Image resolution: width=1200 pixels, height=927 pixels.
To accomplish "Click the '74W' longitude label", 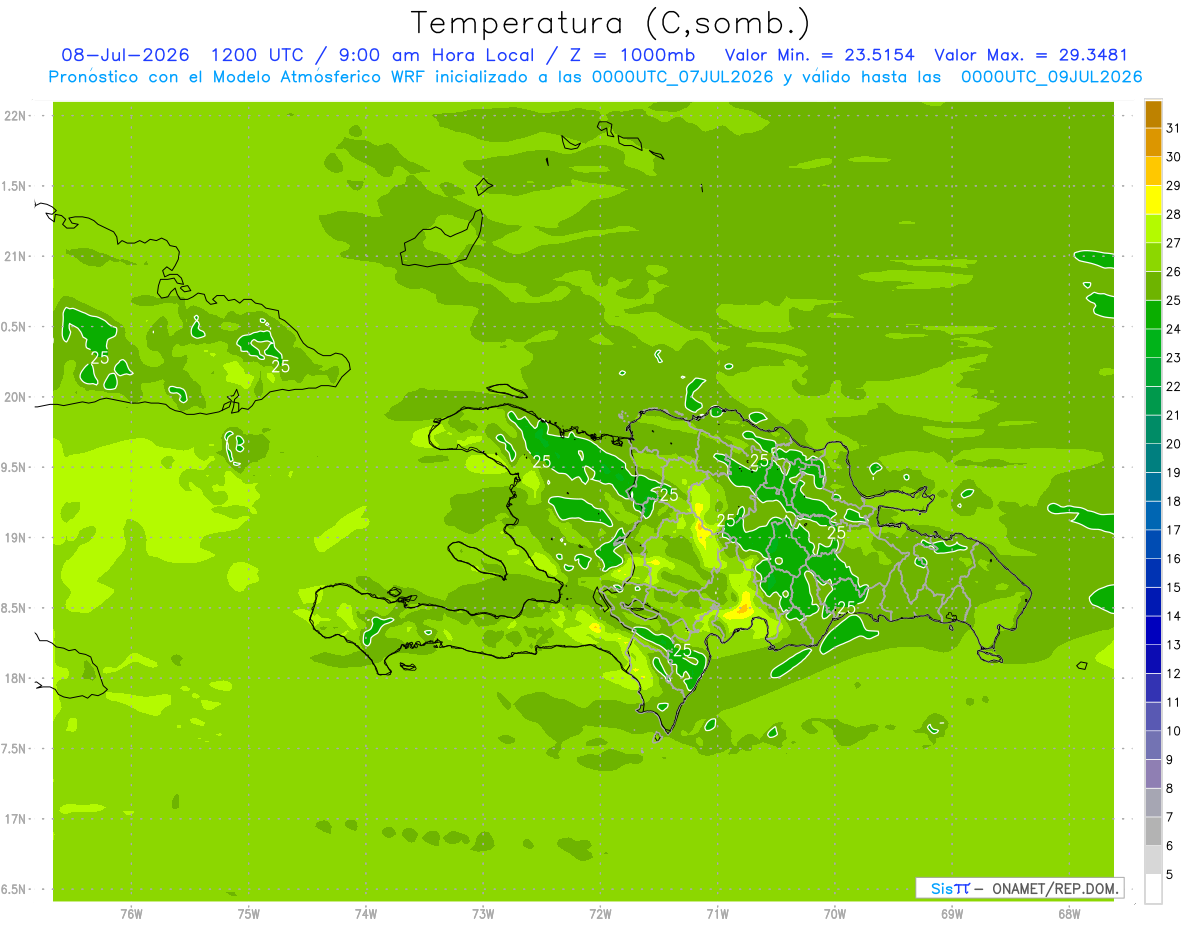I will point(366,914).
